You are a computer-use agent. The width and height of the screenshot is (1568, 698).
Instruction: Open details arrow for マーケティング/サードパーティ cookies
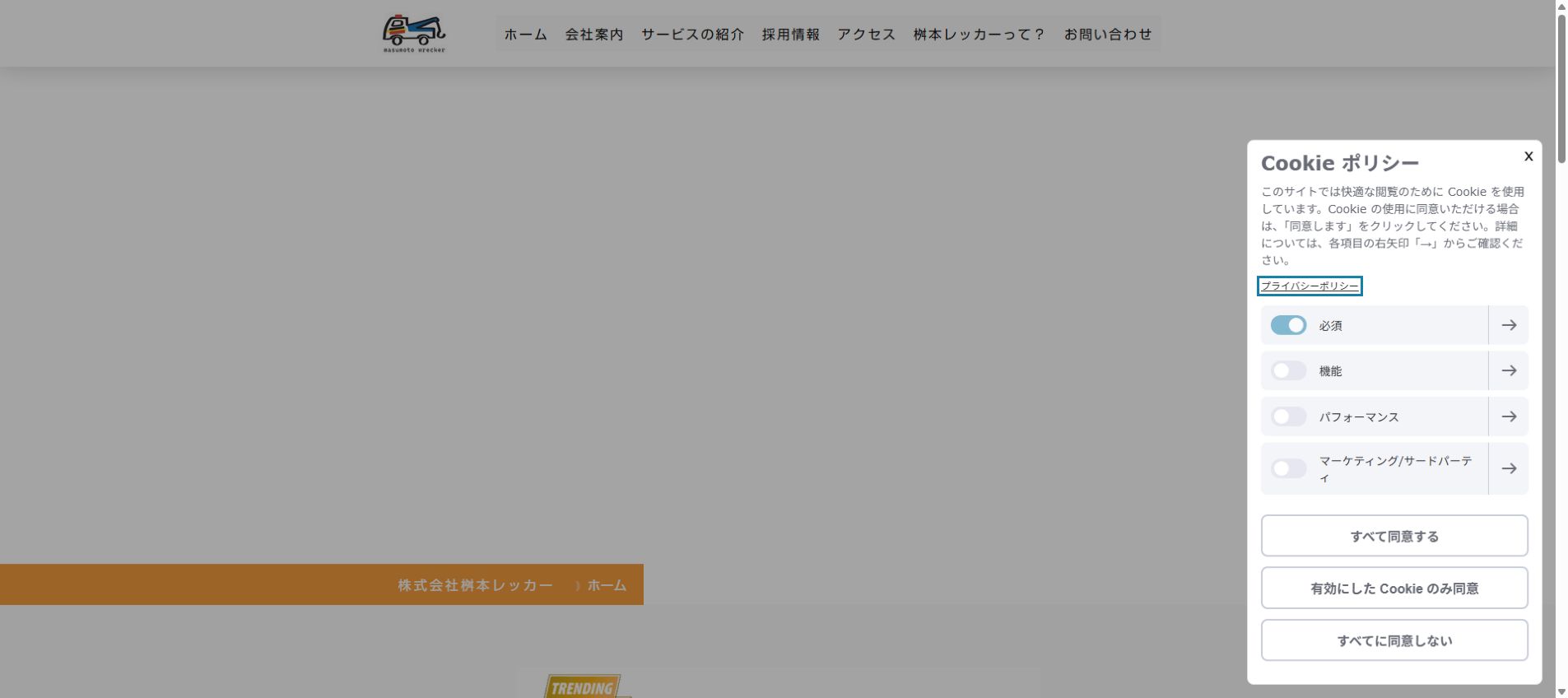1509,468
